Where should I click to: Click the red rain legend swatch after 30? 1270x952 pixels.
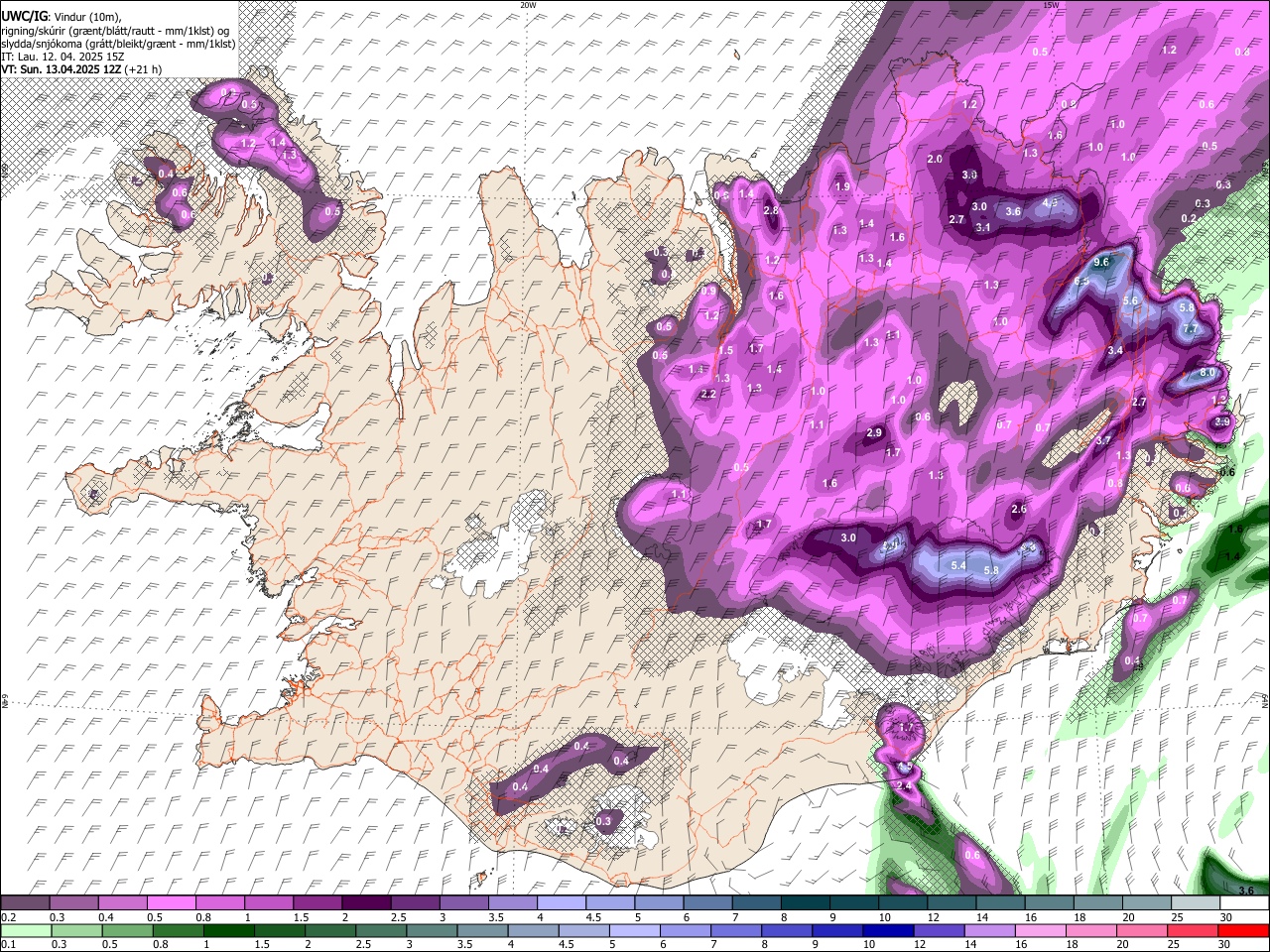1245,930
